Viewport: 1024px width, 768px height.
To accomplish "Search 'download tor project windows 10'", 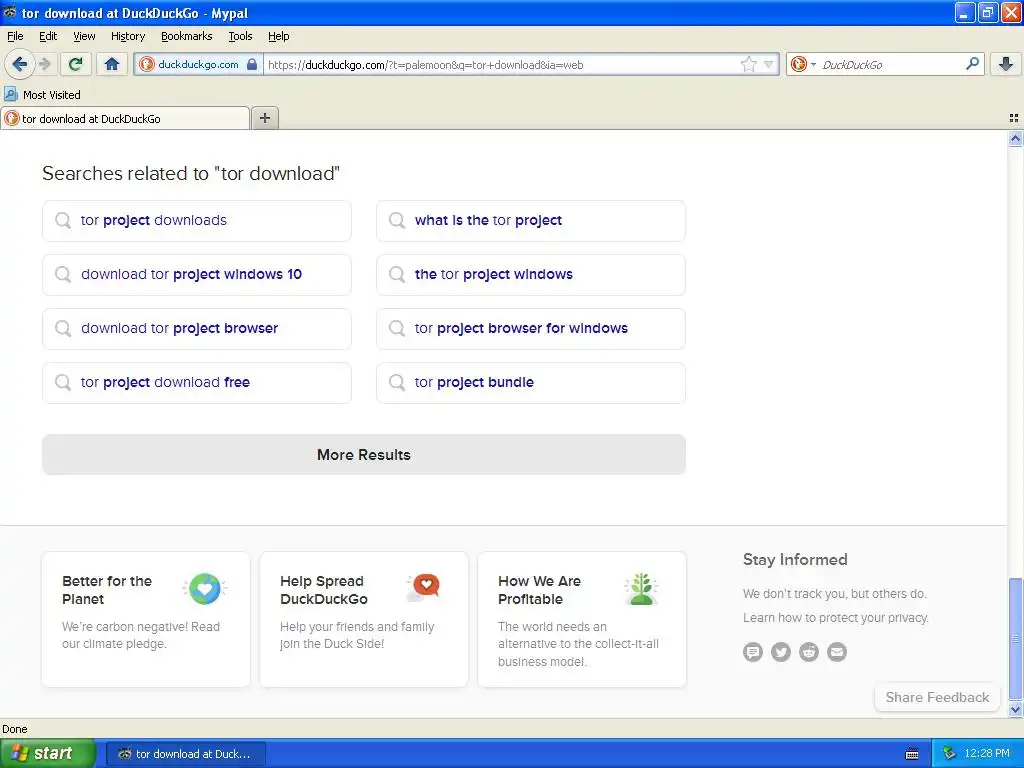I will tap(197, 275).
